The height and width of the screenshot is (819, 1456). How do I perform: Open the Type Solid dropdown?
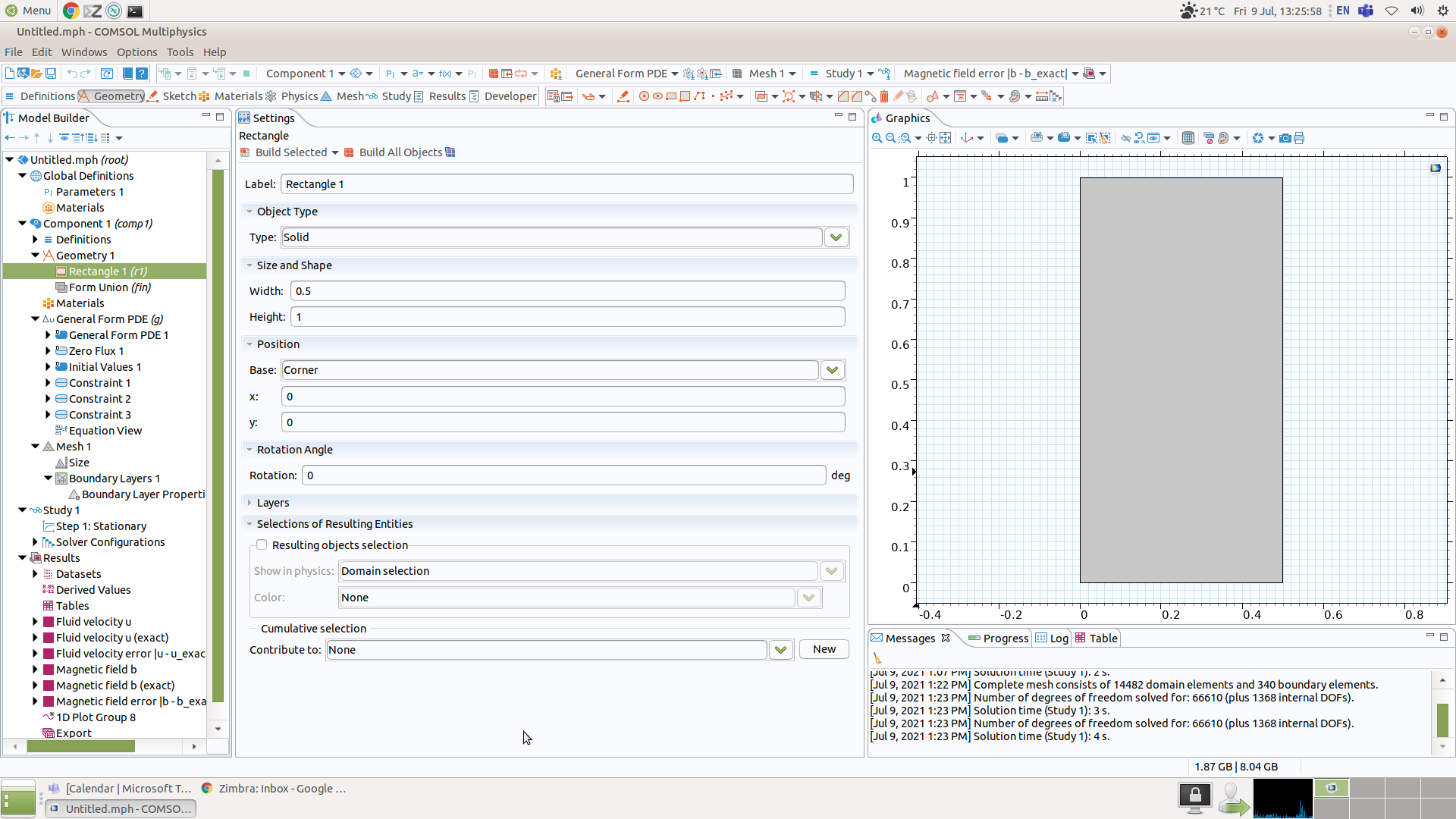tap(836, 237)
